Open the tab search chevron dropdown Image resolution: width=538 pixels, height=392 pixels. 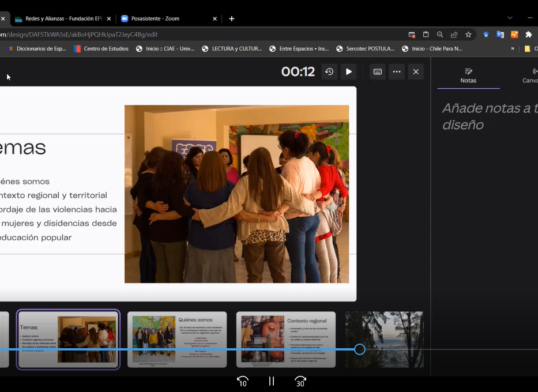pos(510,18)
